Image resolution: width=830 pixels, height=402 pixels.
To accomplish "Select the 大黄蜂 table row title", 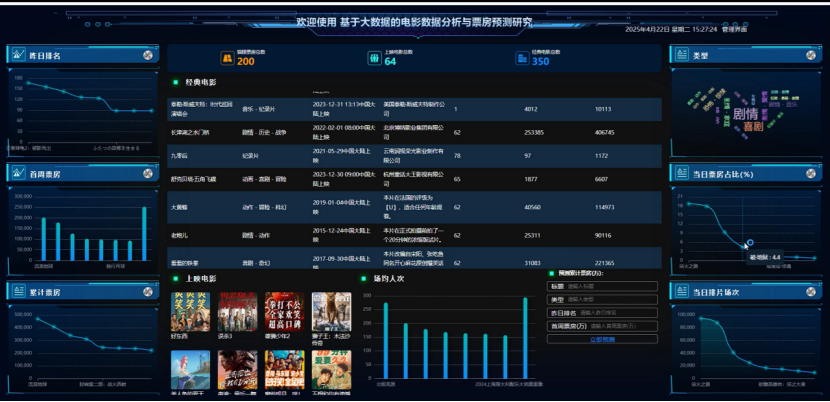I will tap(178, 207).
